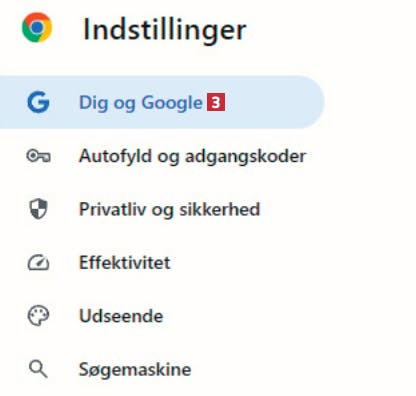Go to Autofyld og adgangskoder
The image size is (416, 396).
pos(192,156)
